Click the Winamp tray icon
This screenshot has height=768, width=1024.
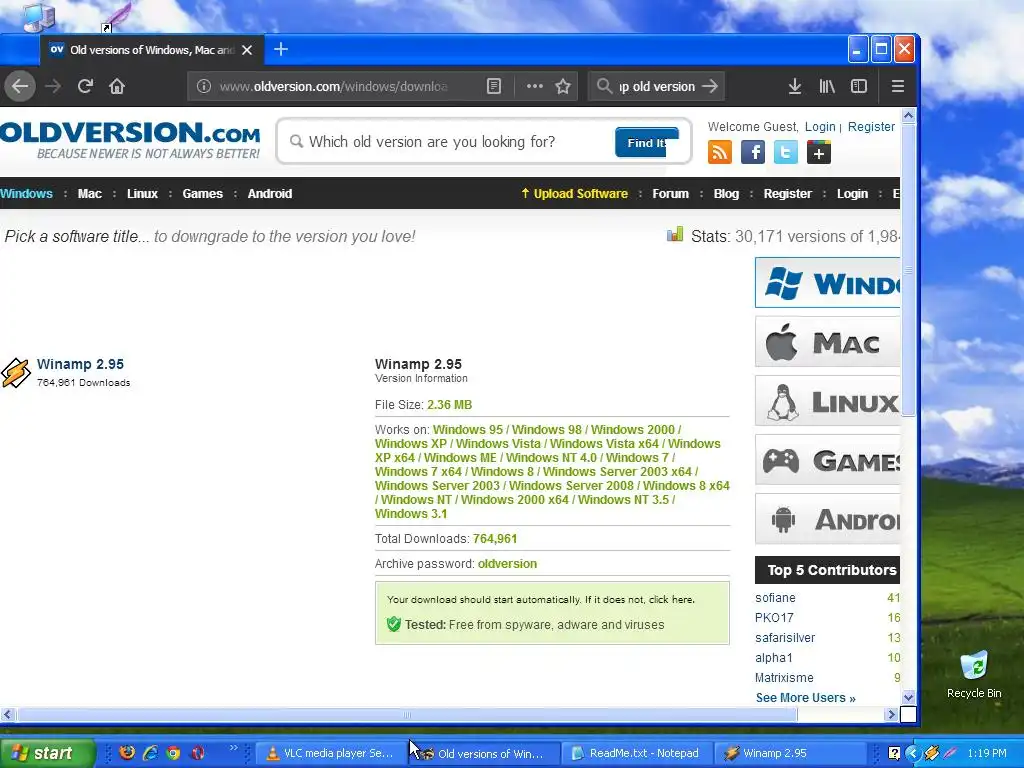pos(932,753)
